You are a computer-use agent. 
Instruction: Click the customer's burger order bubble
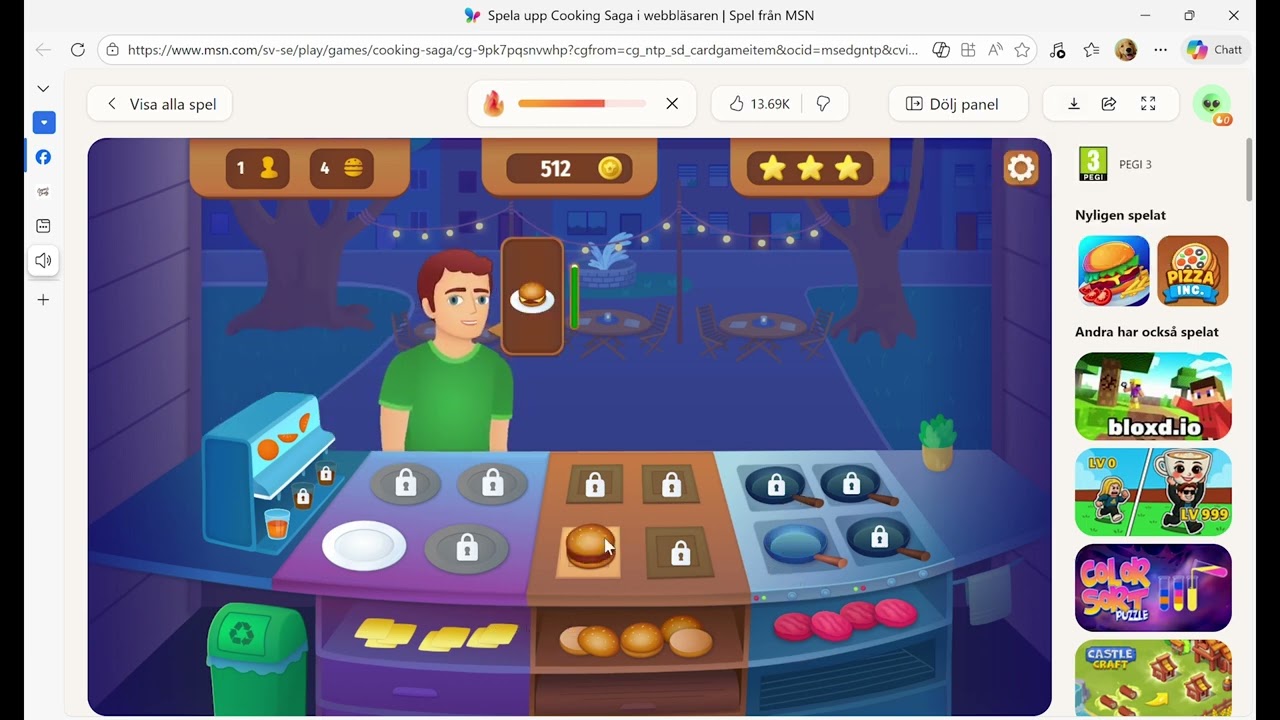(532, 296)
